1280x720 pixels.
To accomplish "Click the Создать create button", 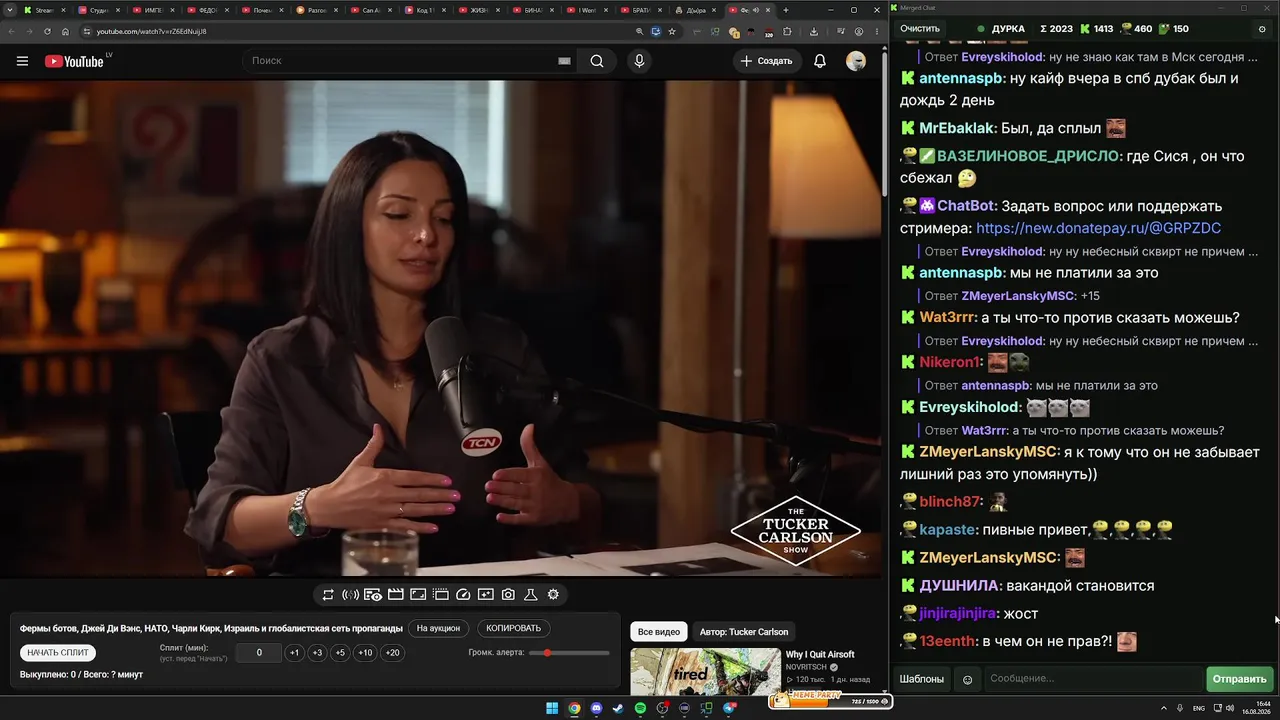I will point(766,61).
